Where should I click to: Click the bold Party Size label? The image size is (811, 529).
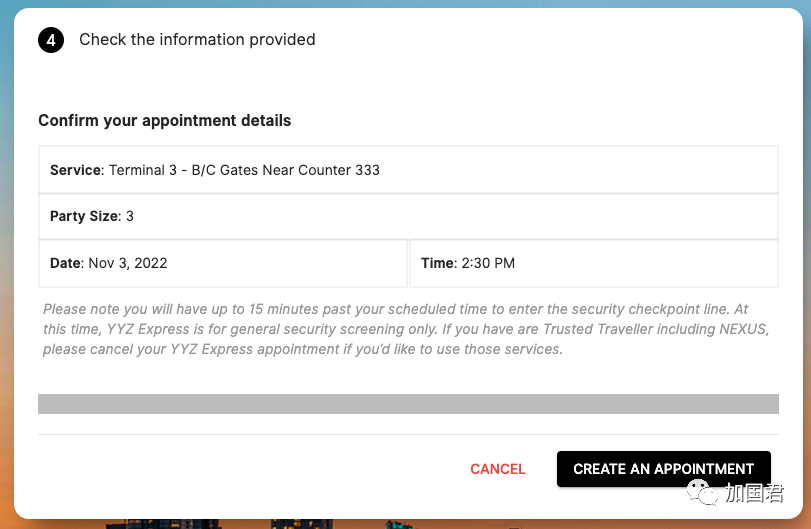(85, 216)
